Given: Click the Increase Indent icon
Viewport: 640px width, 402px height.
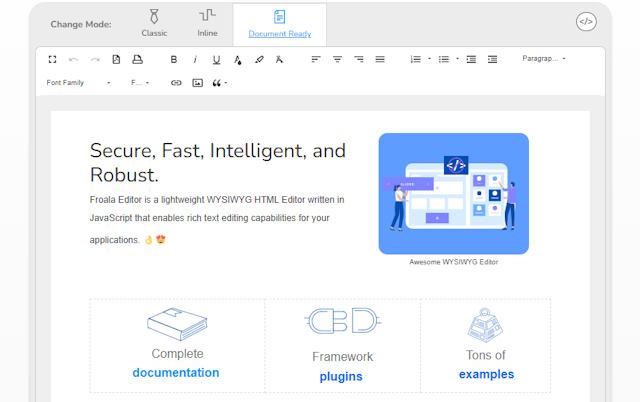Looking at the screenshot, I should click(493, 60).
